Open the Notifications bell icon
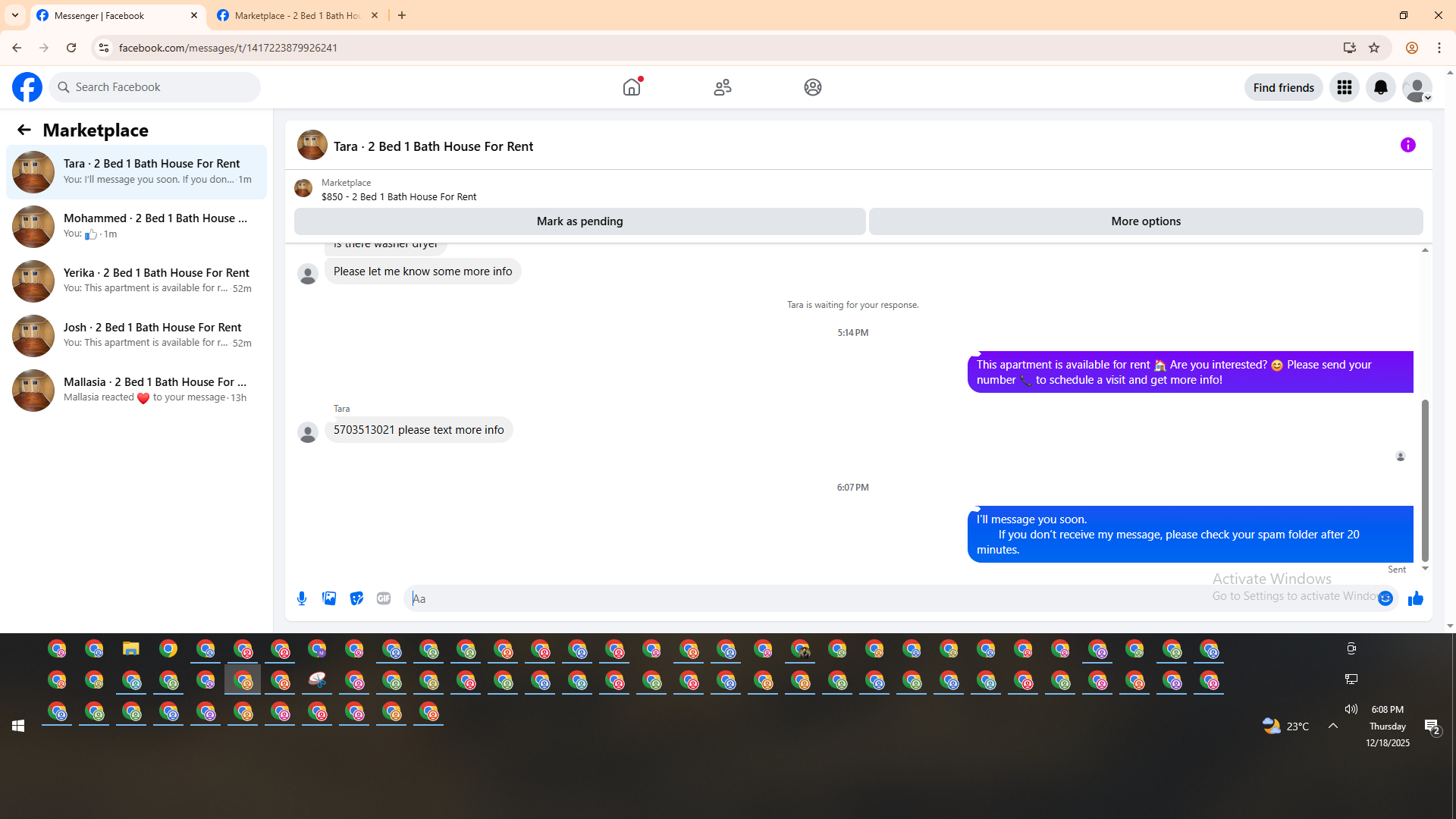 pyautogui.click(x=1381, y=87)
